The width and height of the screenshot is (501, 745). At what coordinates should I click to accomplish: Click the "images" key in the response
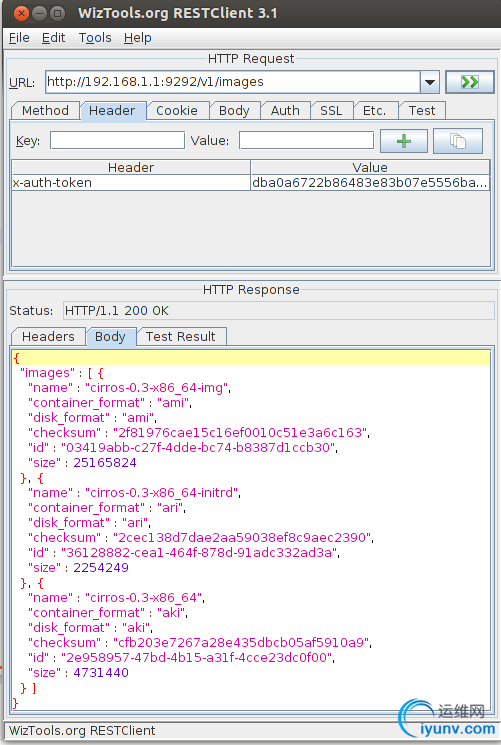point(48,373)
